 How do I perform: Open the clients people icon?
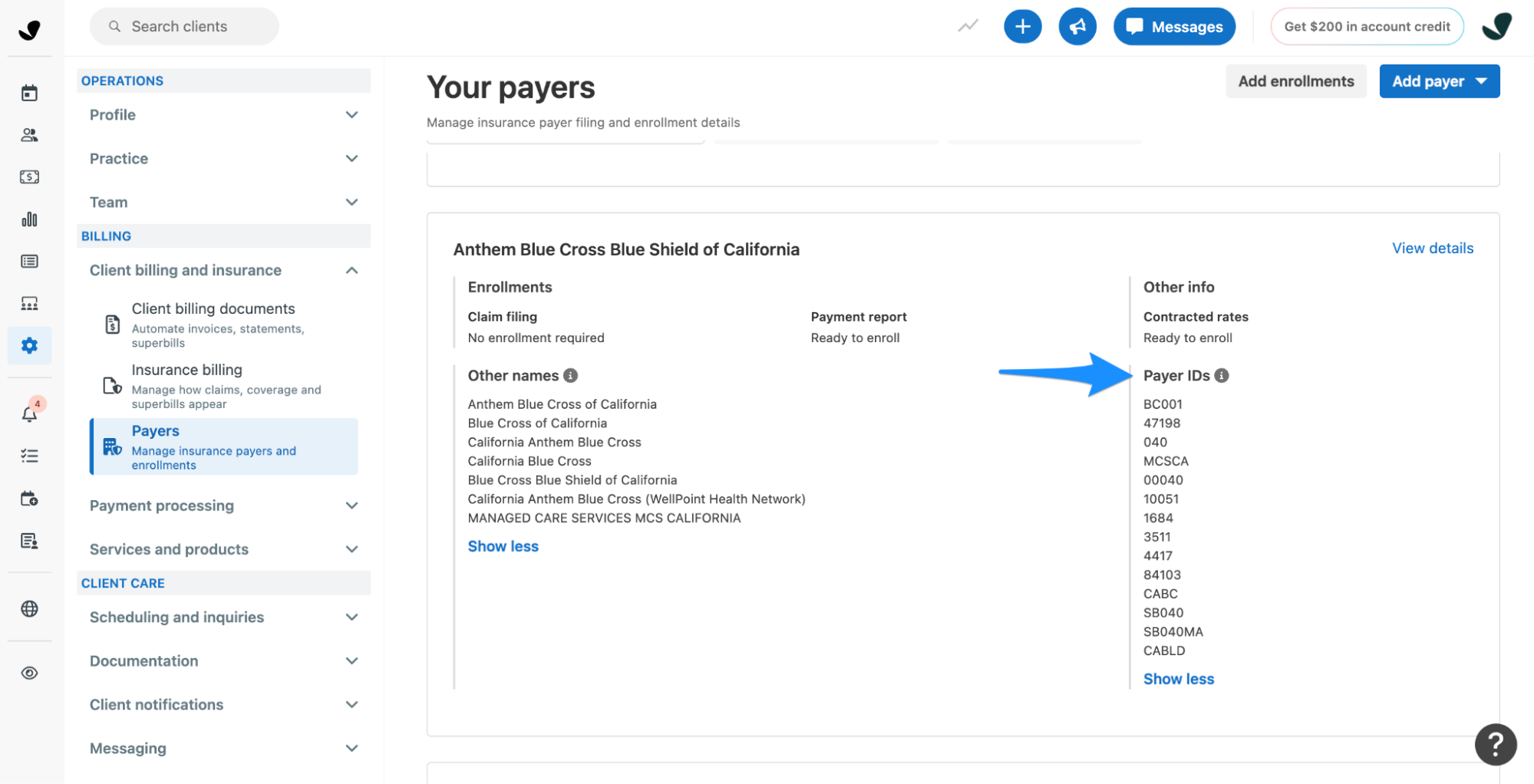[29, 135]
